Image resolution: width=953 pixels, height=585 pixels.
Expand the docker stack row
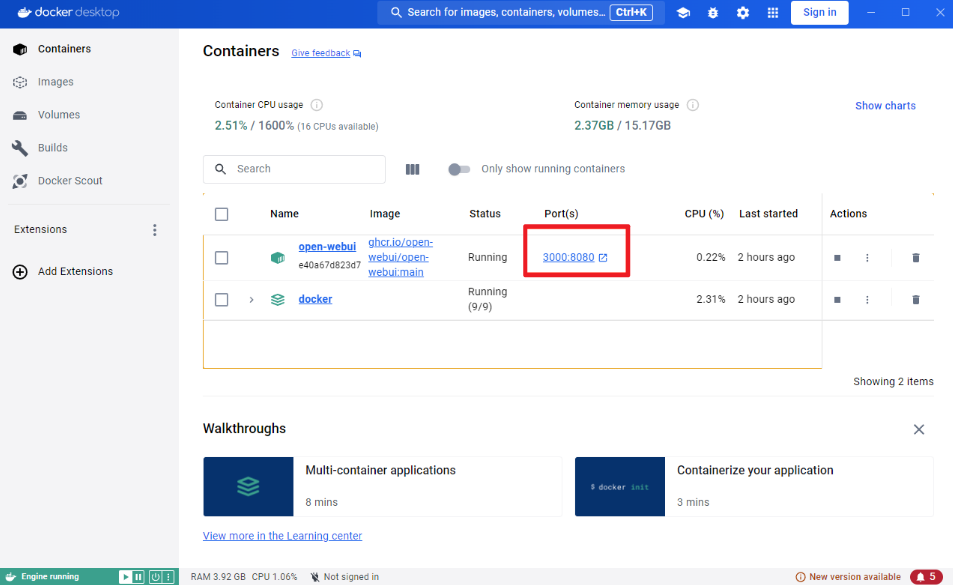251,299
